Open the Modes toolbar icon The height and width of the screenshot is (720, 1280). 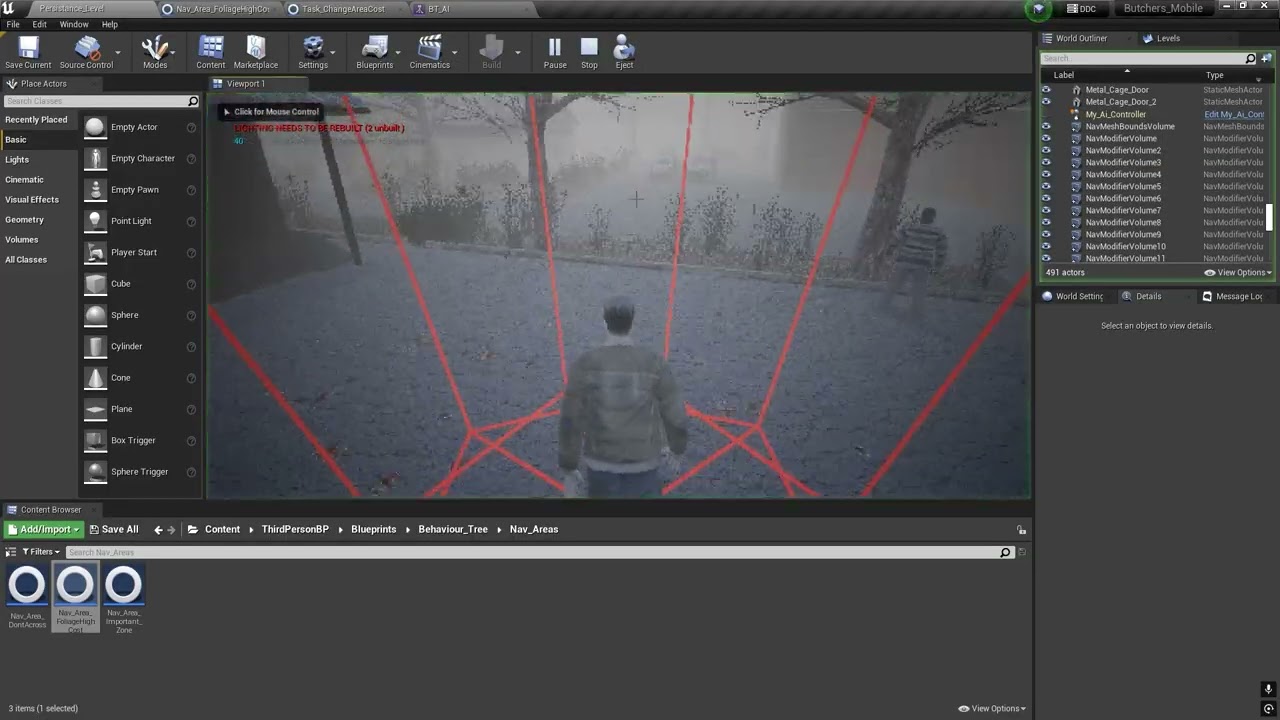(155, 48)
